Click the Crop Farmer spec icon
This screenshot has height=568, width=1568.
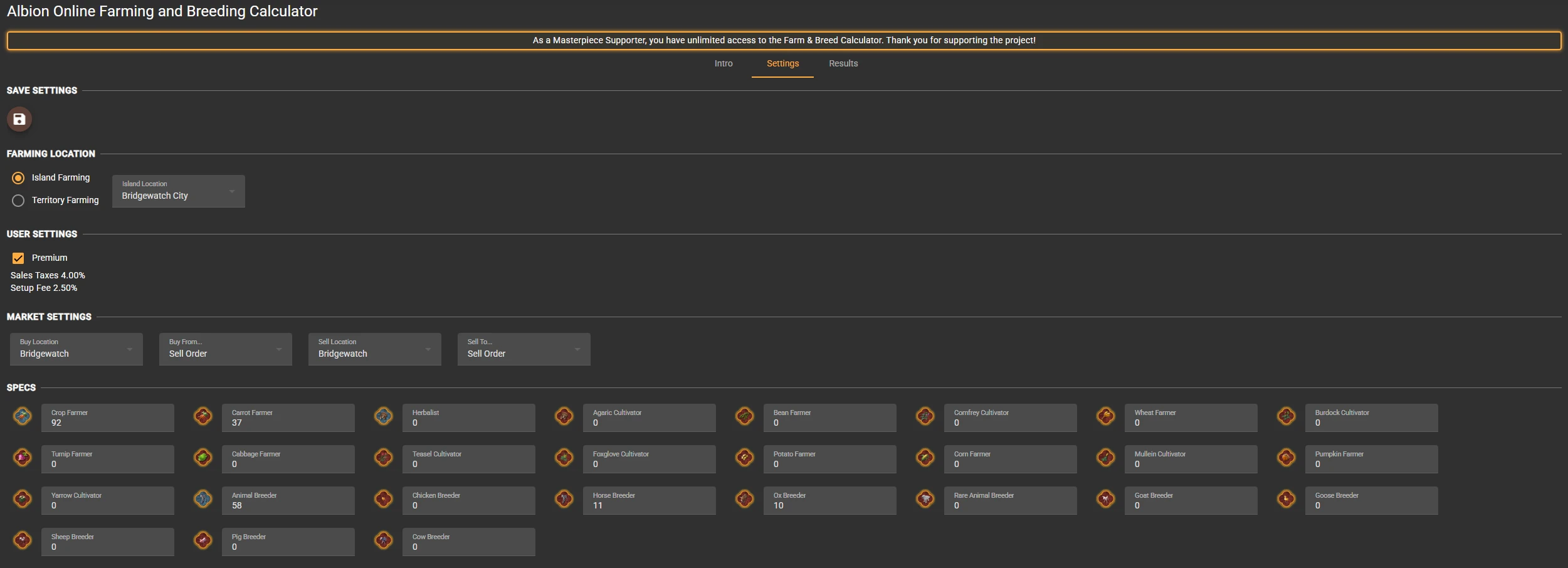23,416
